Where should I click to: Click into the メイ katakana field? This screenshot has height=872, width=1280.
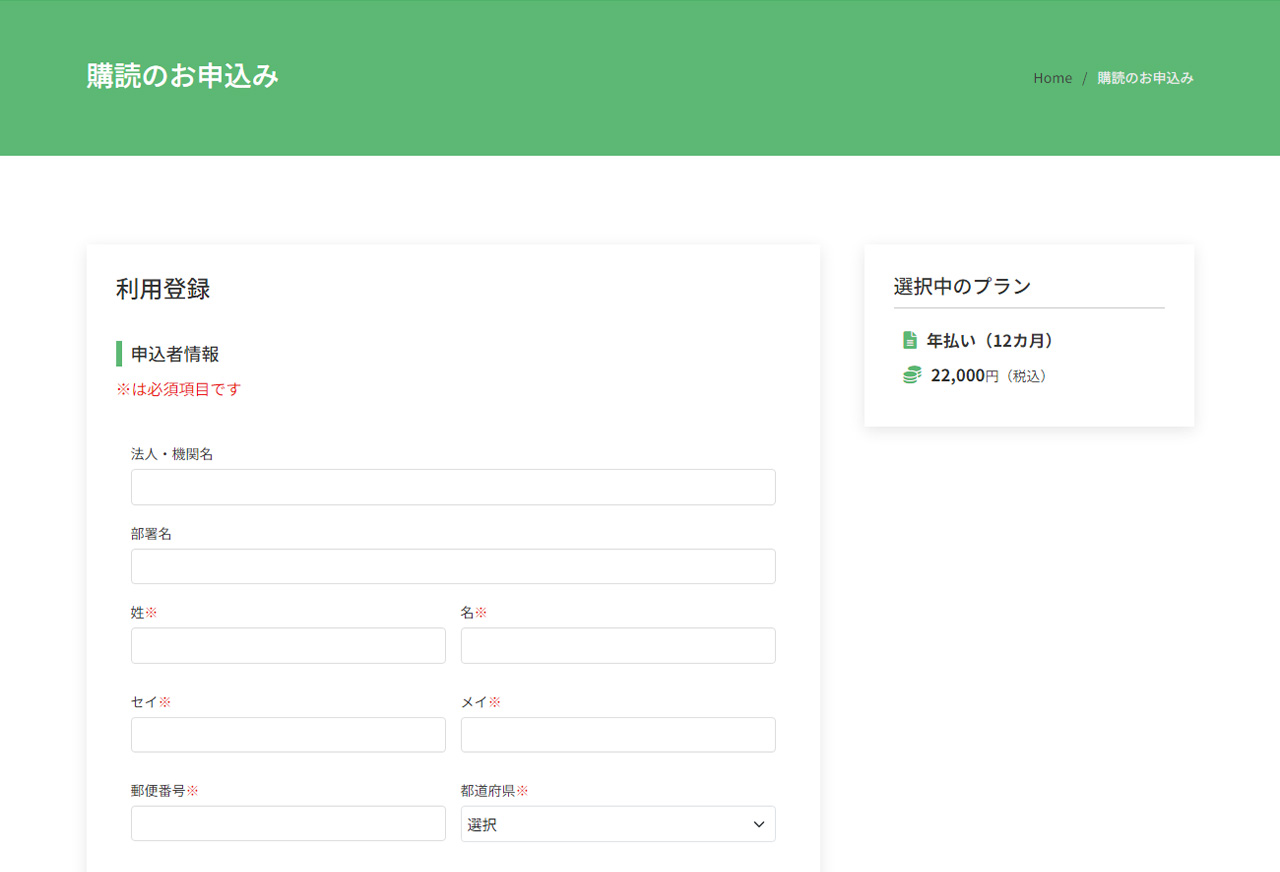pos(617,734)
